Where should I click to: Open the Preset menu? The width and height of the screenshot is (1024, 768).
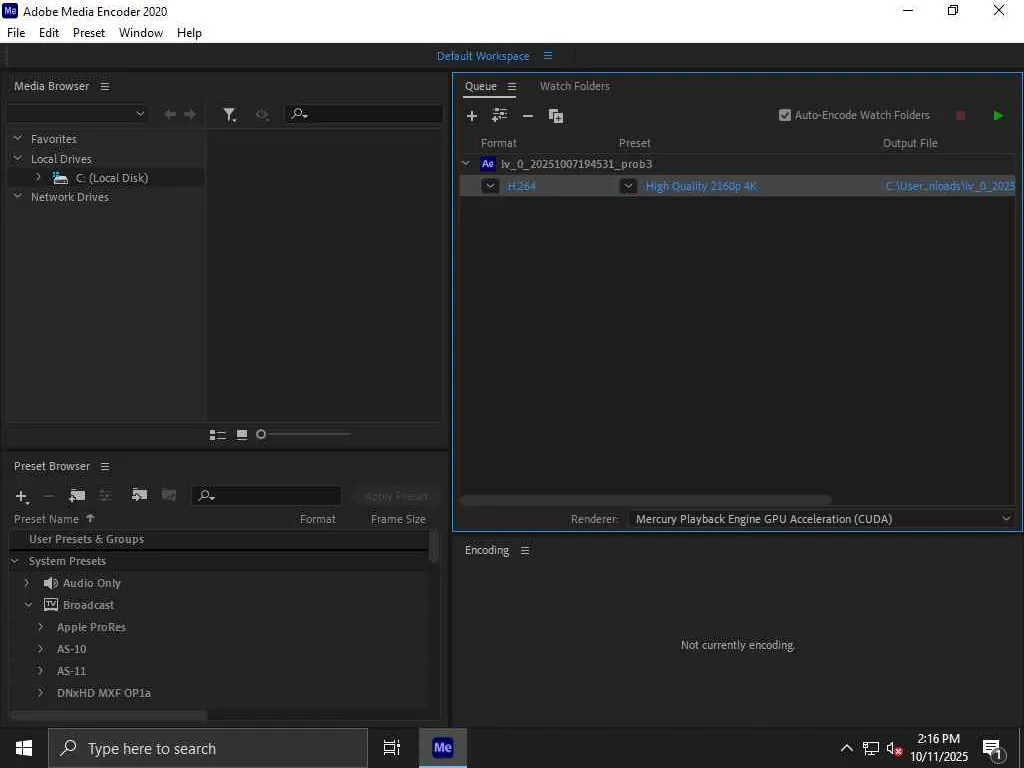tap(89, 33)
